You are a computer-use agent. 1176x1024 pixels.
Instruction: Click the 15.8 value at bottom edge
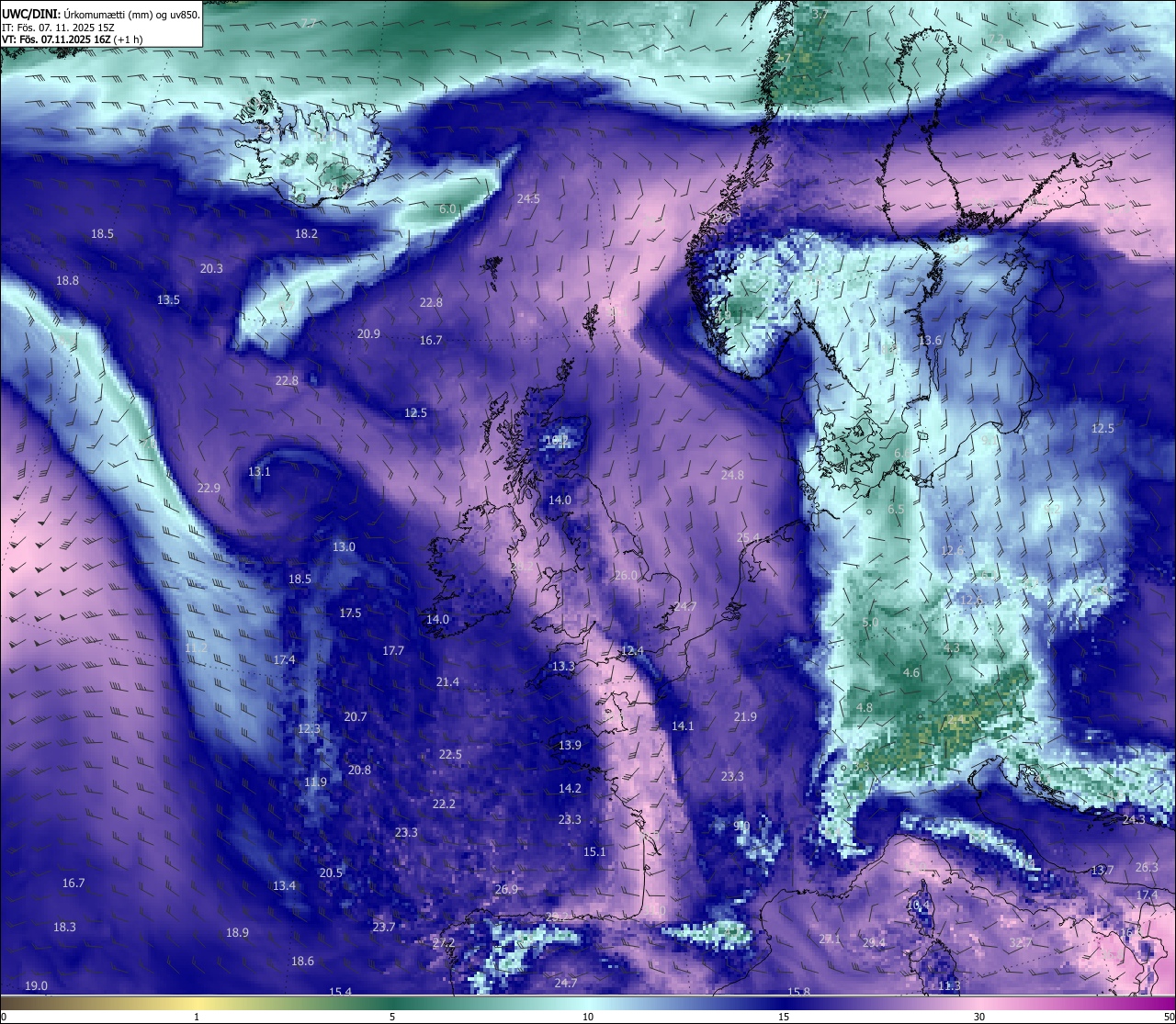[x=799, y=993]
